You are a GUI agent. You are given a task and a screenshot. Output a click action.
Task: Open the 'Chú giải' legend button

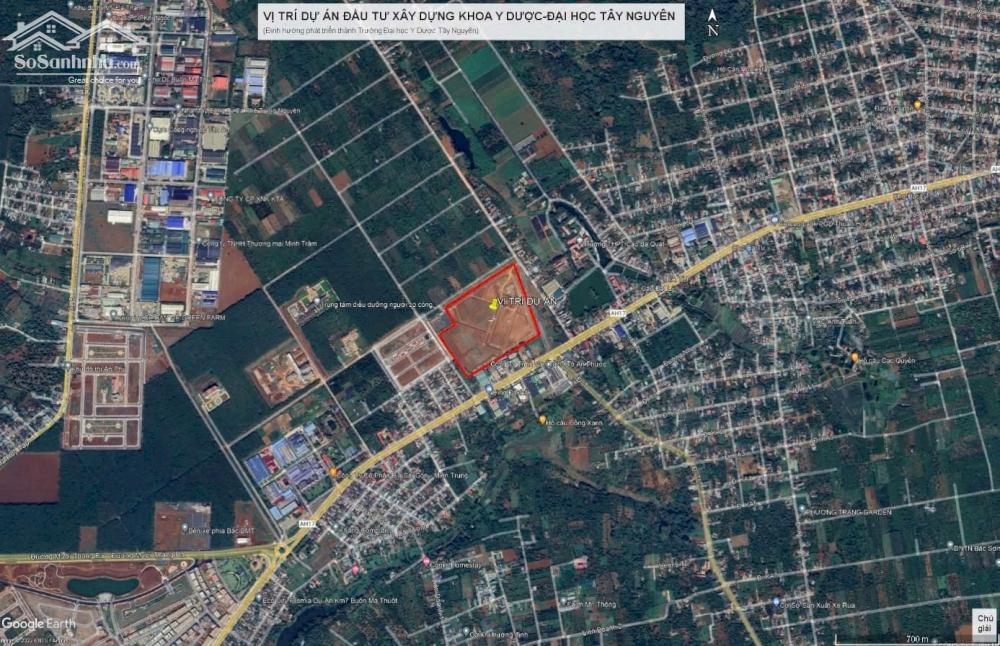(x=983, y=622)
